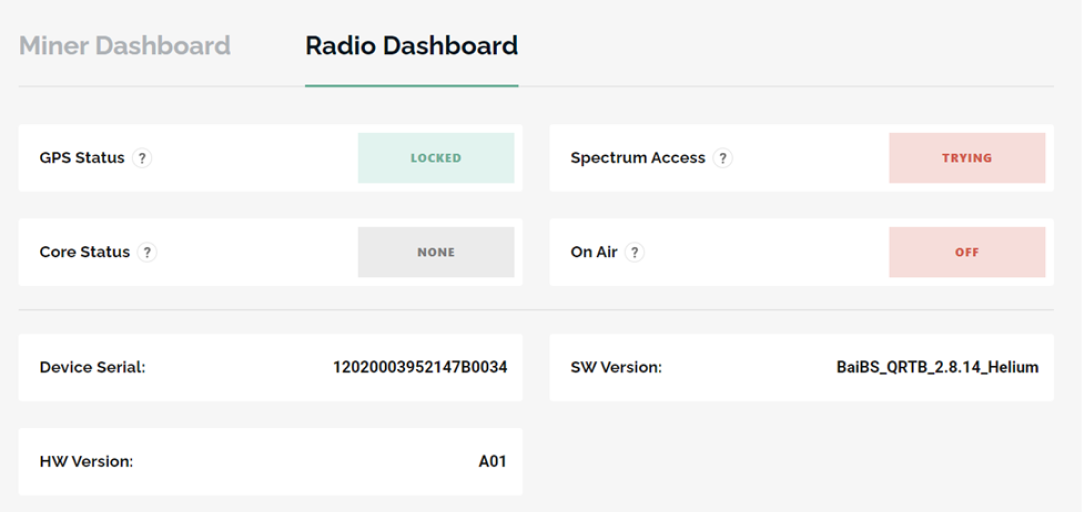Select the device serial number 12020003952147B0034
Screen dimensions: 1082x512
click(x=420, y=367)
